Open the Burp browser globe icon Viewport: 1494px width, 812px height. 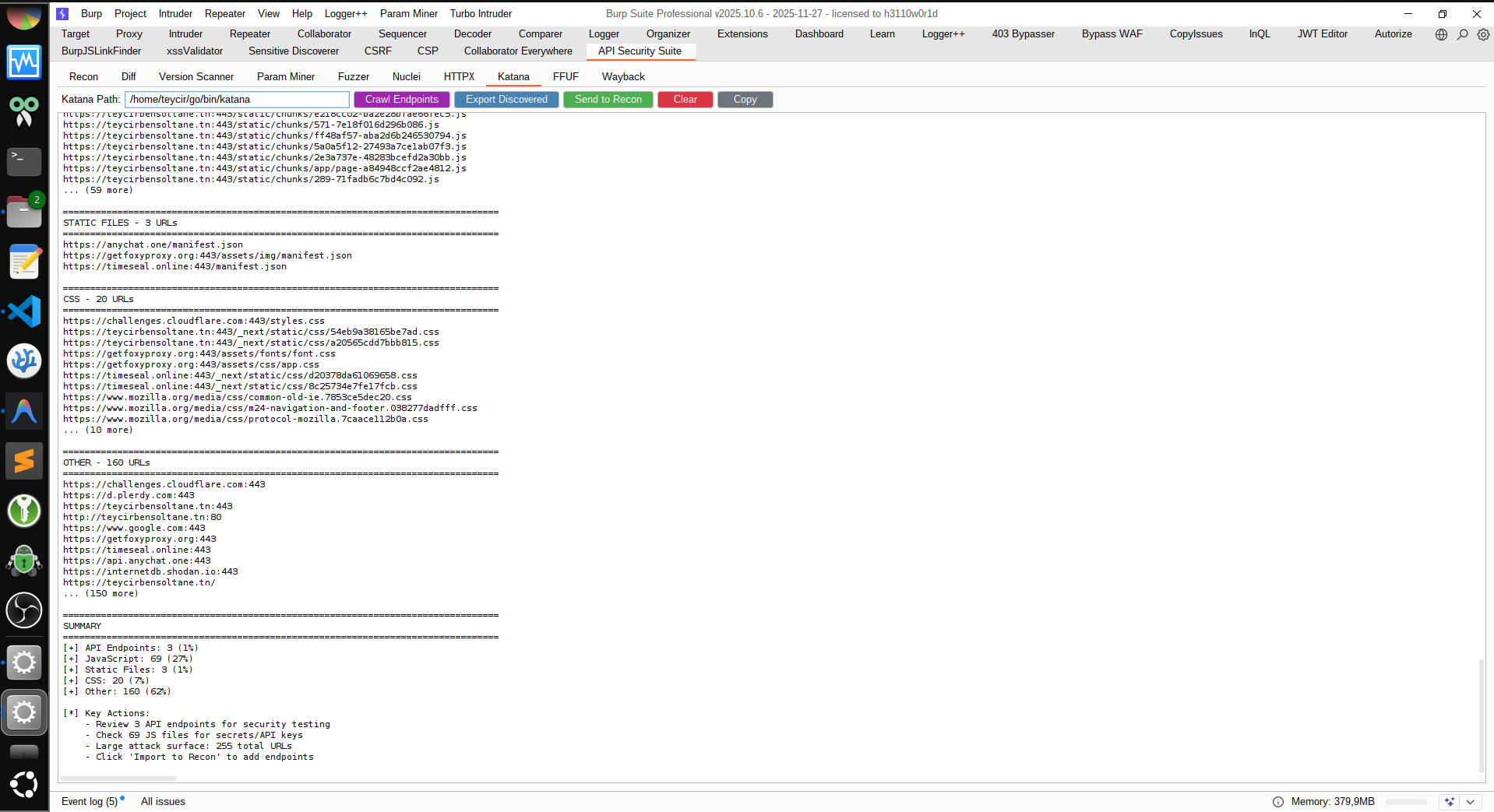(1441, 34)
